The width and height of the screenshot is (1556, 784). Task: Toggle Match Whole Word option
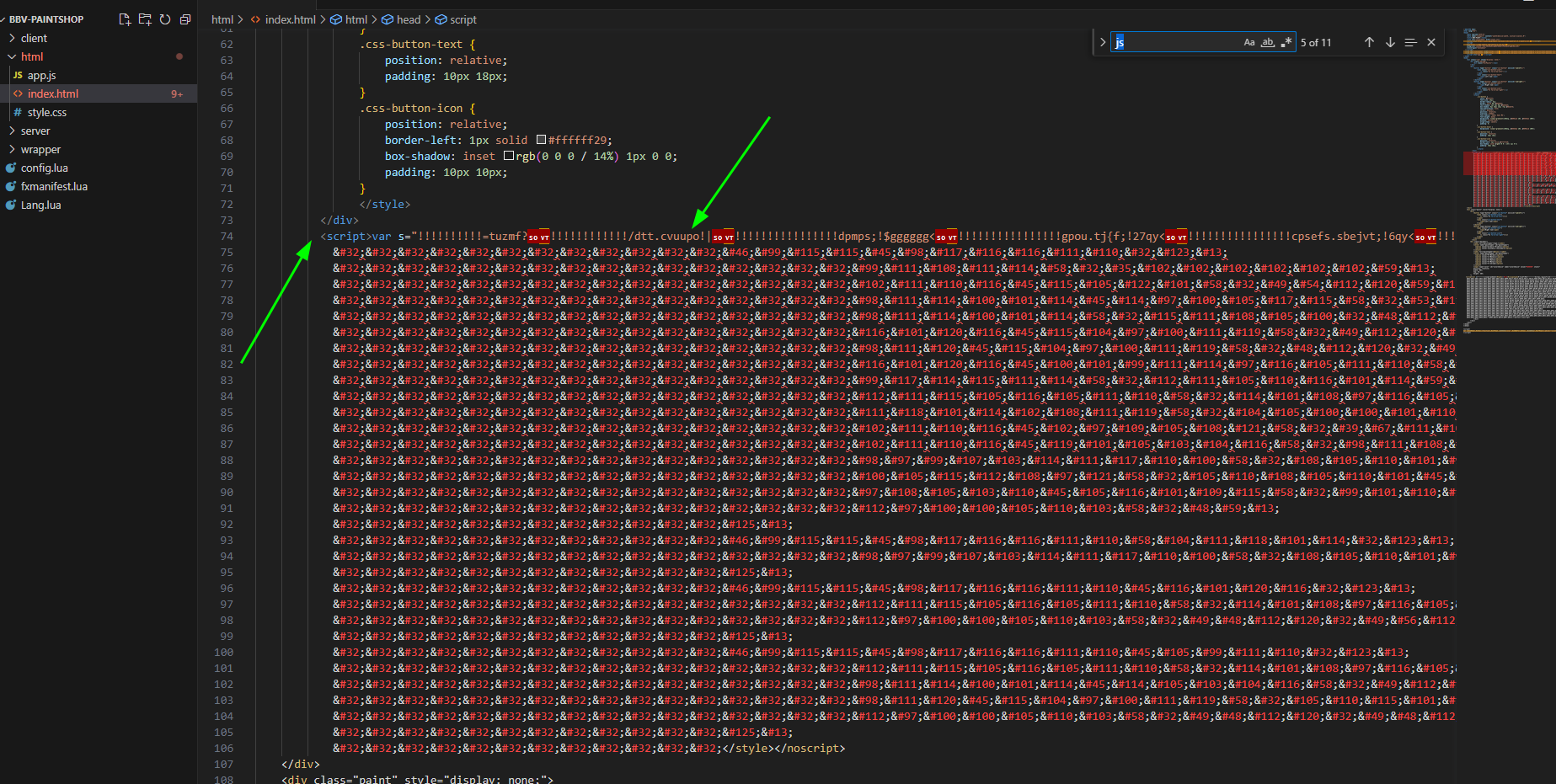(x=1268, y=42)
